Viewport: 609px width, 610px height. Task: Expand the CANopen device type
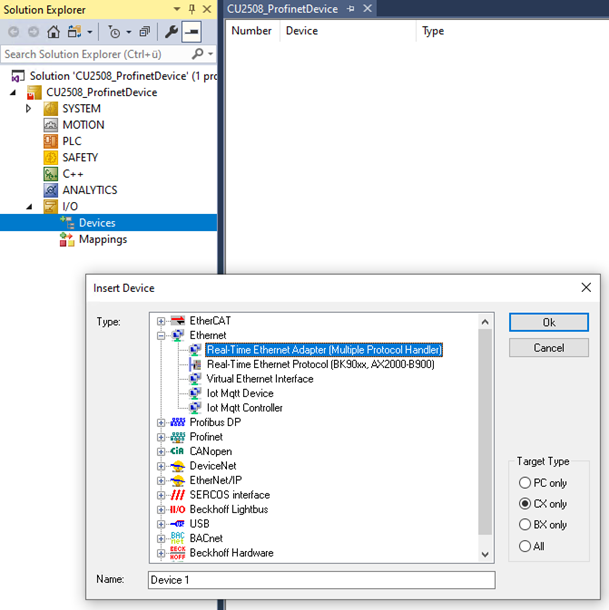click(x=161, y=451)
